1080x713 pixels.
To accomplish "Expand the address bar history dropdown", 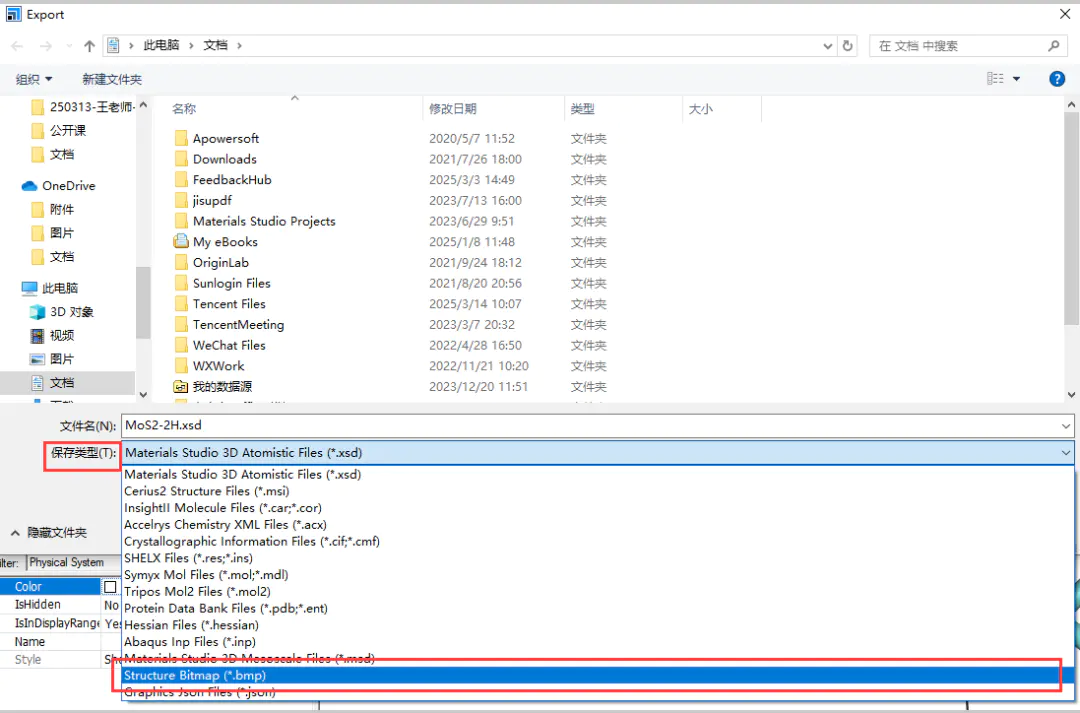I will pos(828,46).
